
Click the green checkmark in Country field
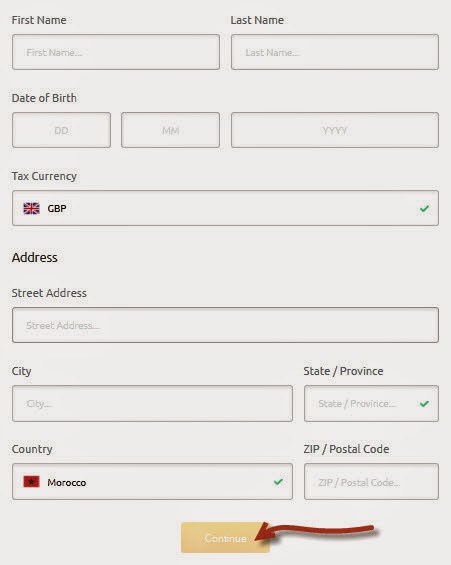pyautogui.click(x=278, y=482)
